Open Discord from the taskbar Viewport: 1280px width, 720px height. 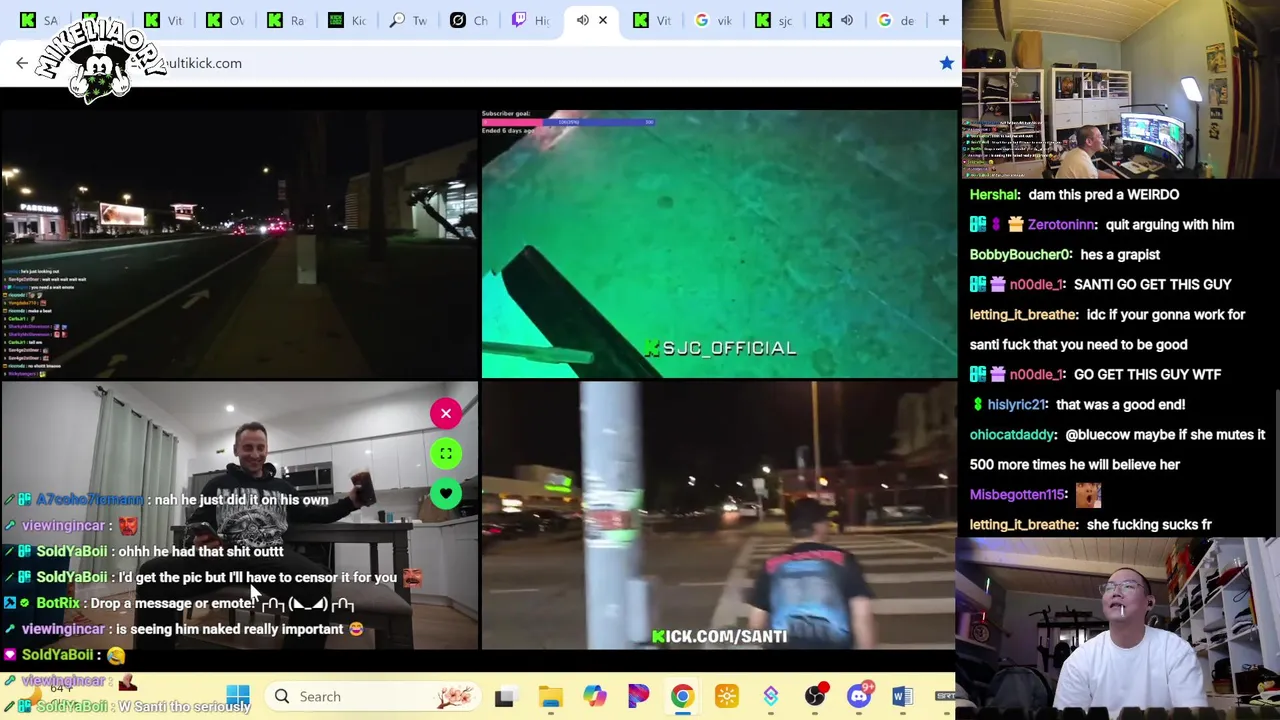(x=859, y=696)
